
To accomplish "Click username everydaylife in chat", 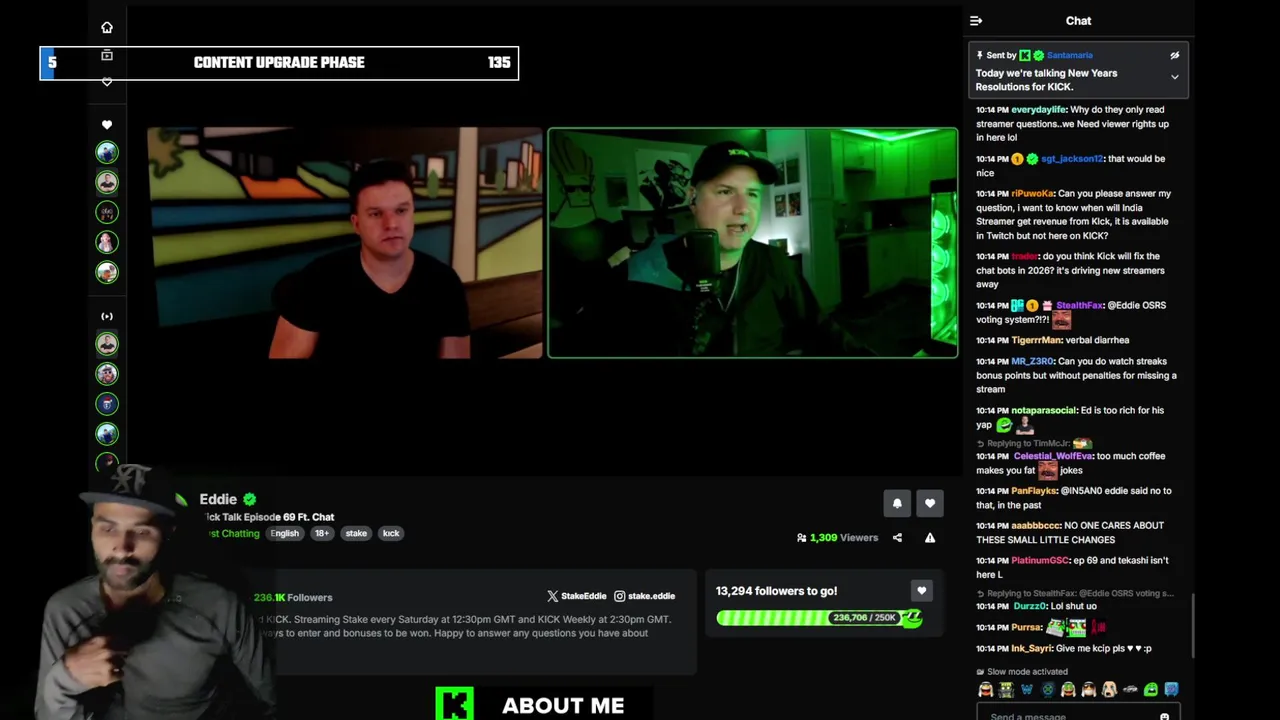I will click(x=1038, y=110).
